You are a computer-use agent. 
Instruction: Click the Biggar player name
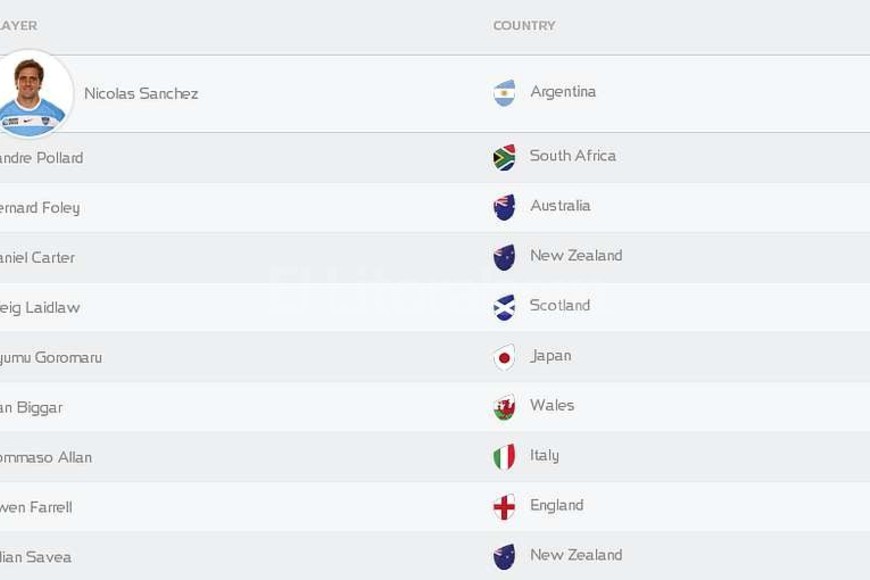coord(32,407)
